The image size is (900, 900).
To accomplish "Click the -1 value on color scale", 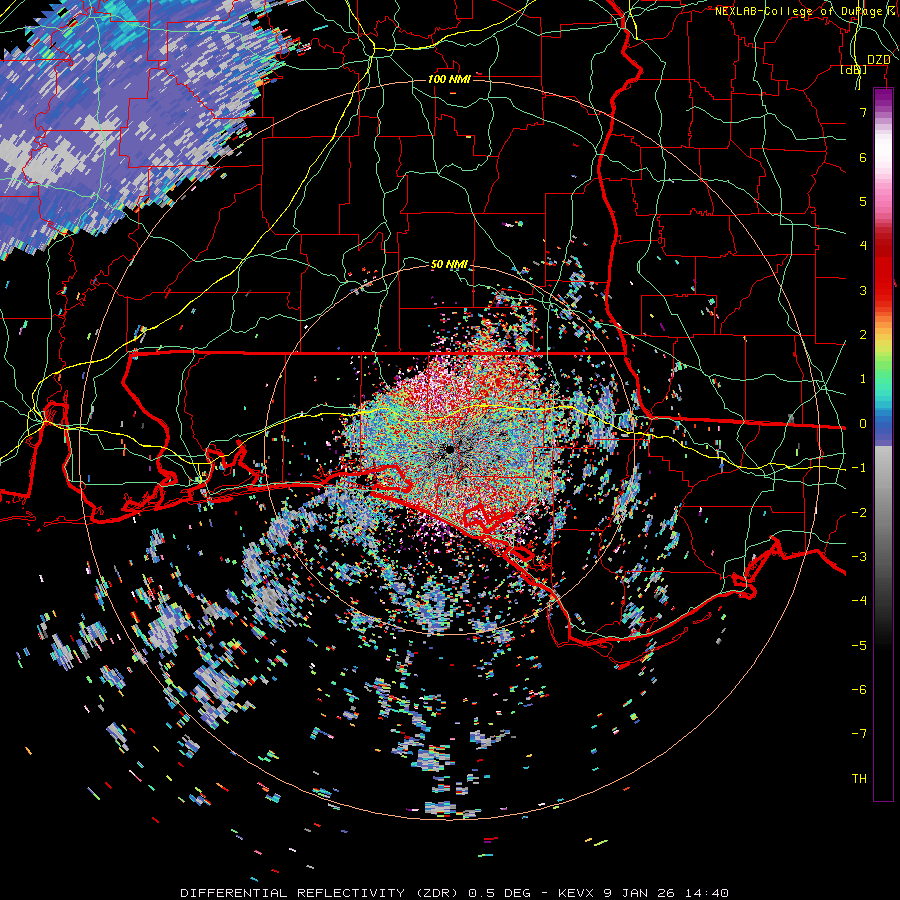I will point(859,468).
